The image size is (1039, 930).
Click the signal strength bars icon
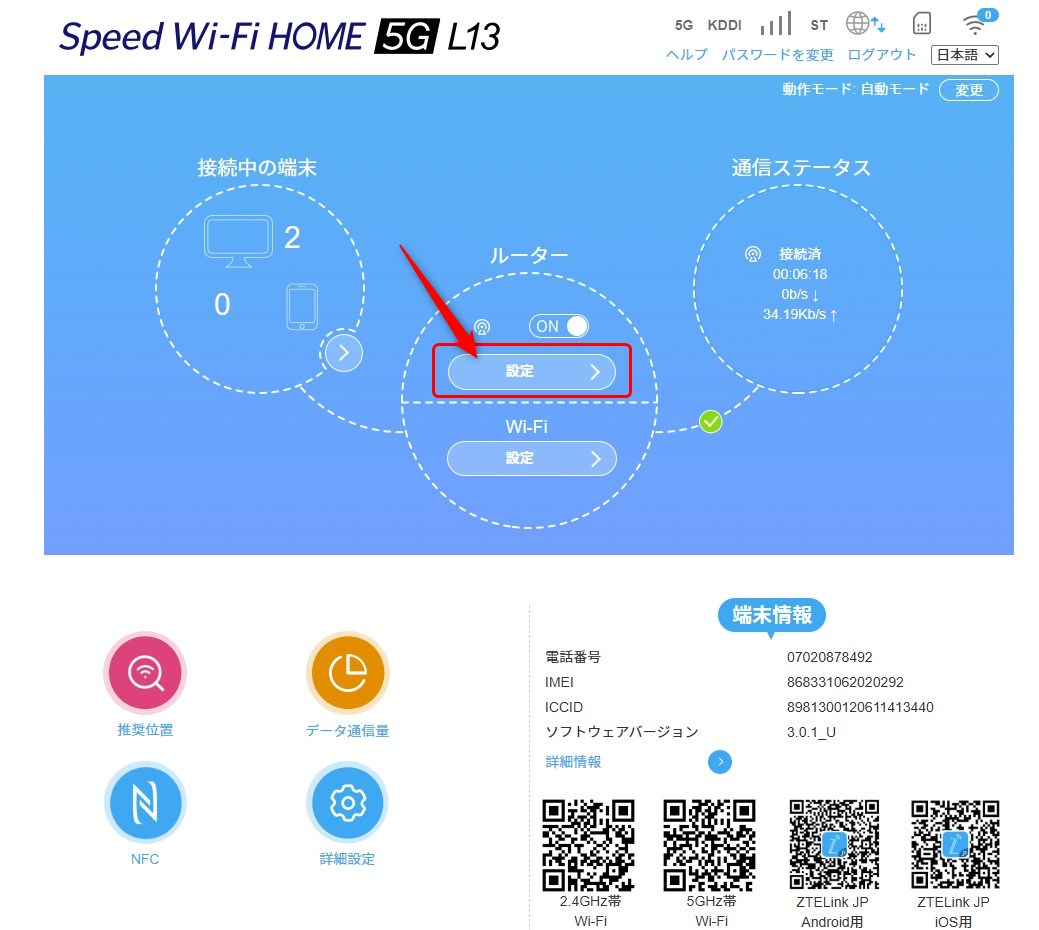[x=776, y=24]
